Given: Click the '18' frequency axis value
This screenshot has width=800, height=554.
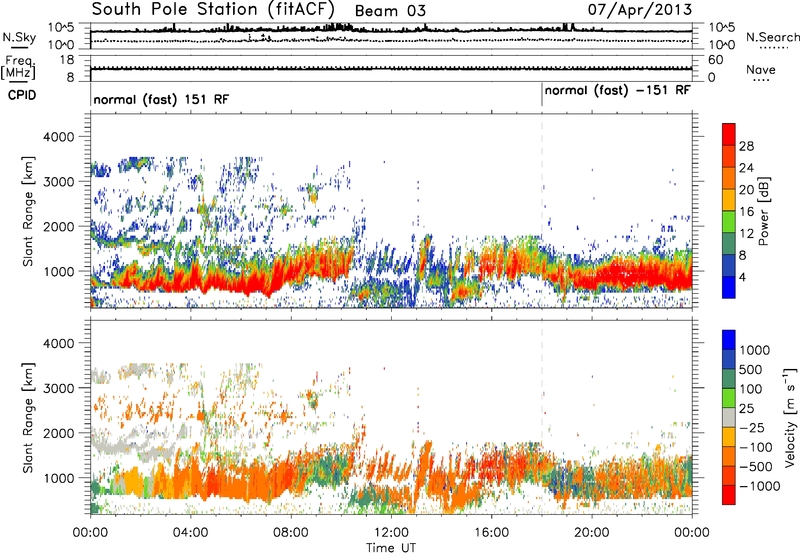Looking at the screenshot, I should tap(67, 60).
